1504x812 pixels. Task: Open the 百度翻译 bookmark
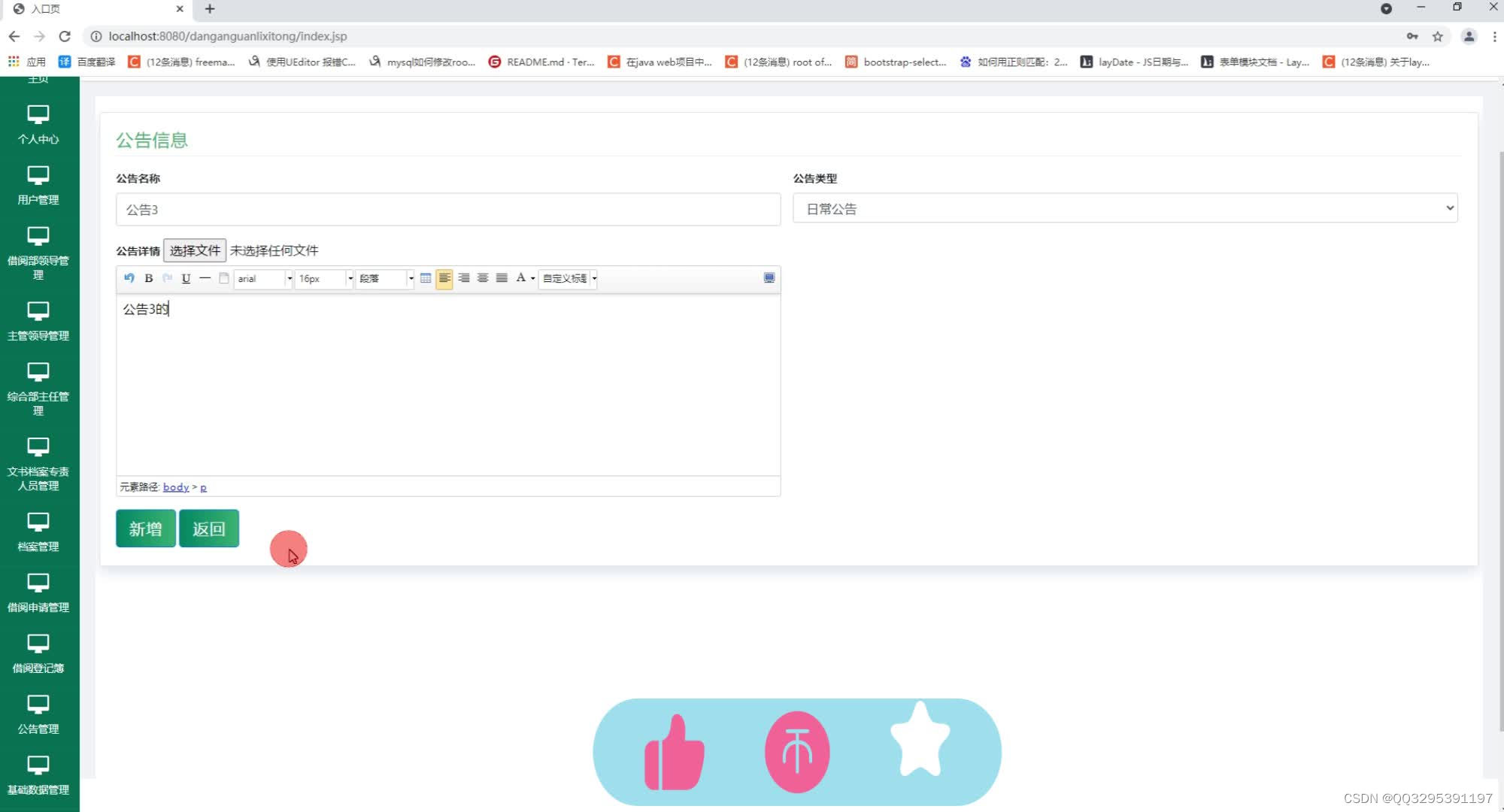87,62
